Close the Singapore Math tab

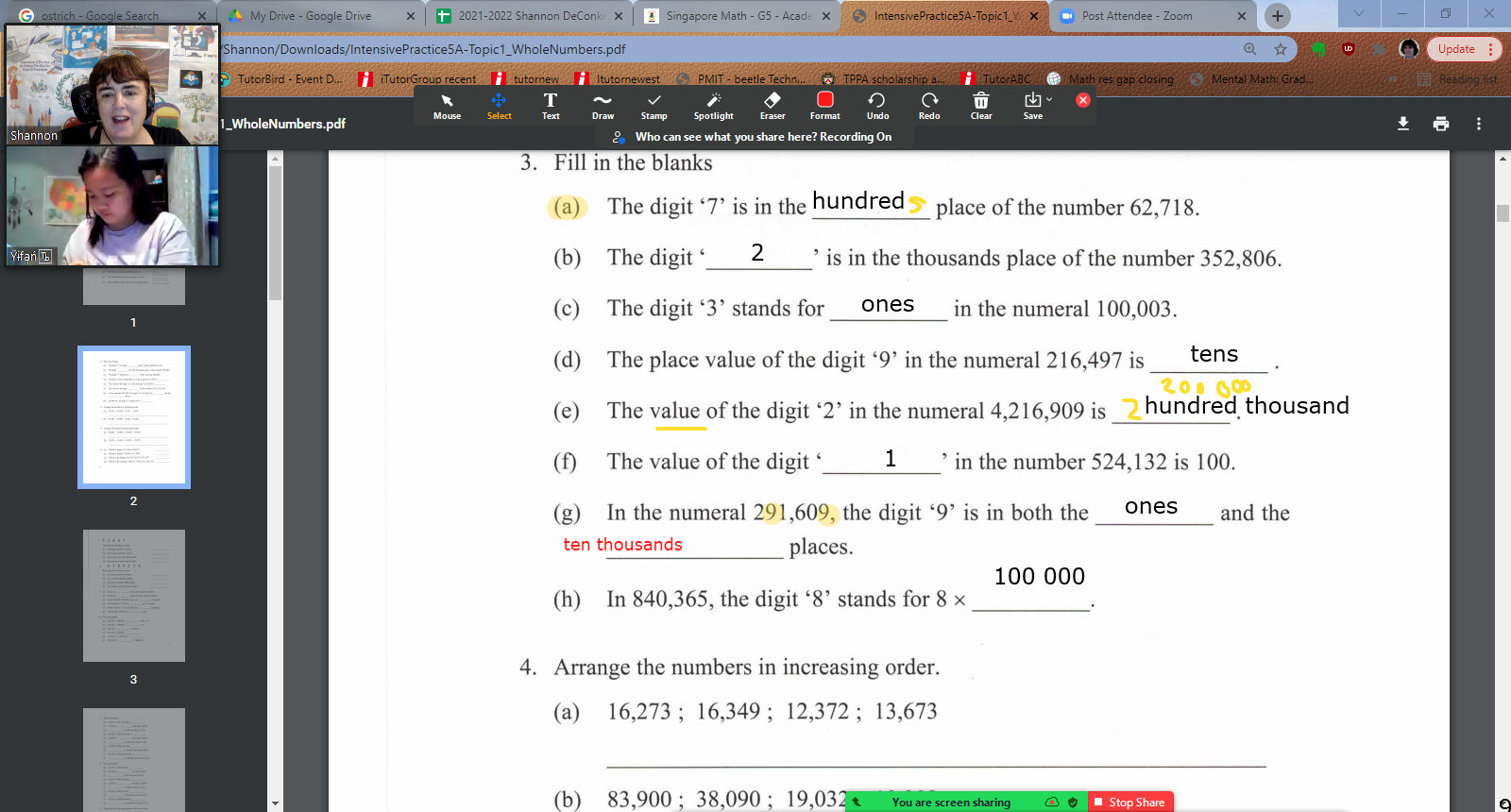click(x=826, y=16)
